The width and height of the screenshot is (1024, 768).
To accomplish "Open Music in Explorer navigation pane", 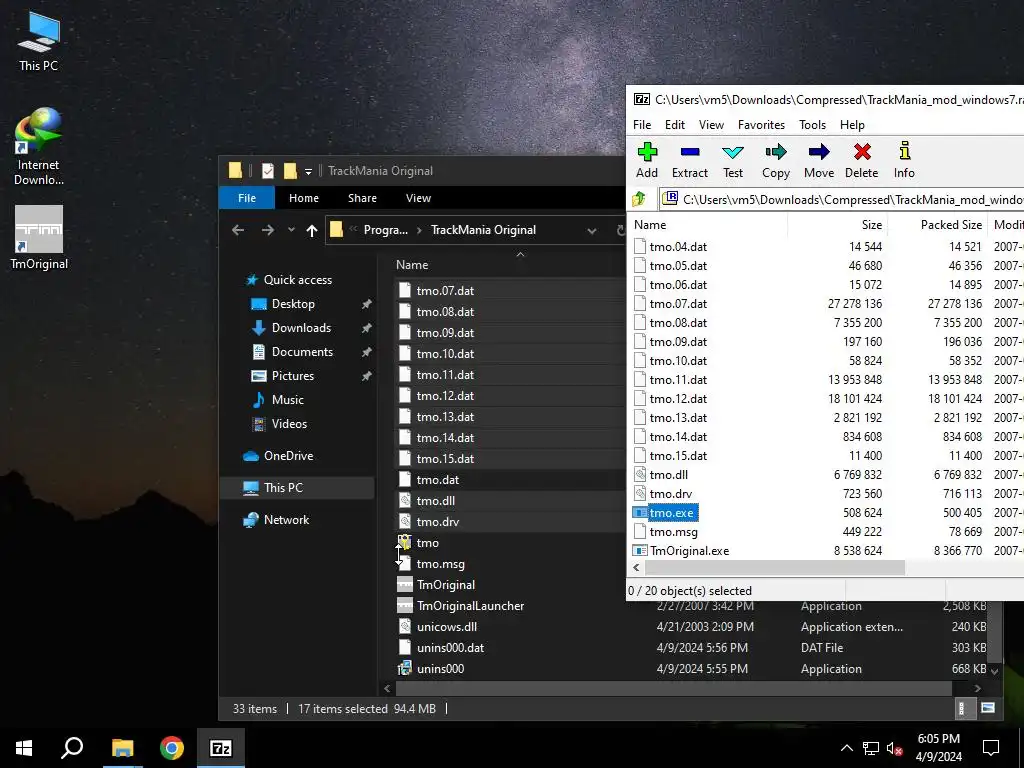I will 287,400.
